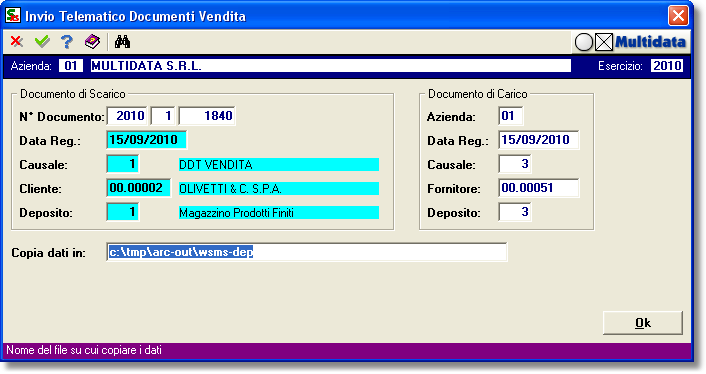The width and height of the screenshot is (706, 374).
Task: Open the purple manual book icon
Action: point(92,42)
